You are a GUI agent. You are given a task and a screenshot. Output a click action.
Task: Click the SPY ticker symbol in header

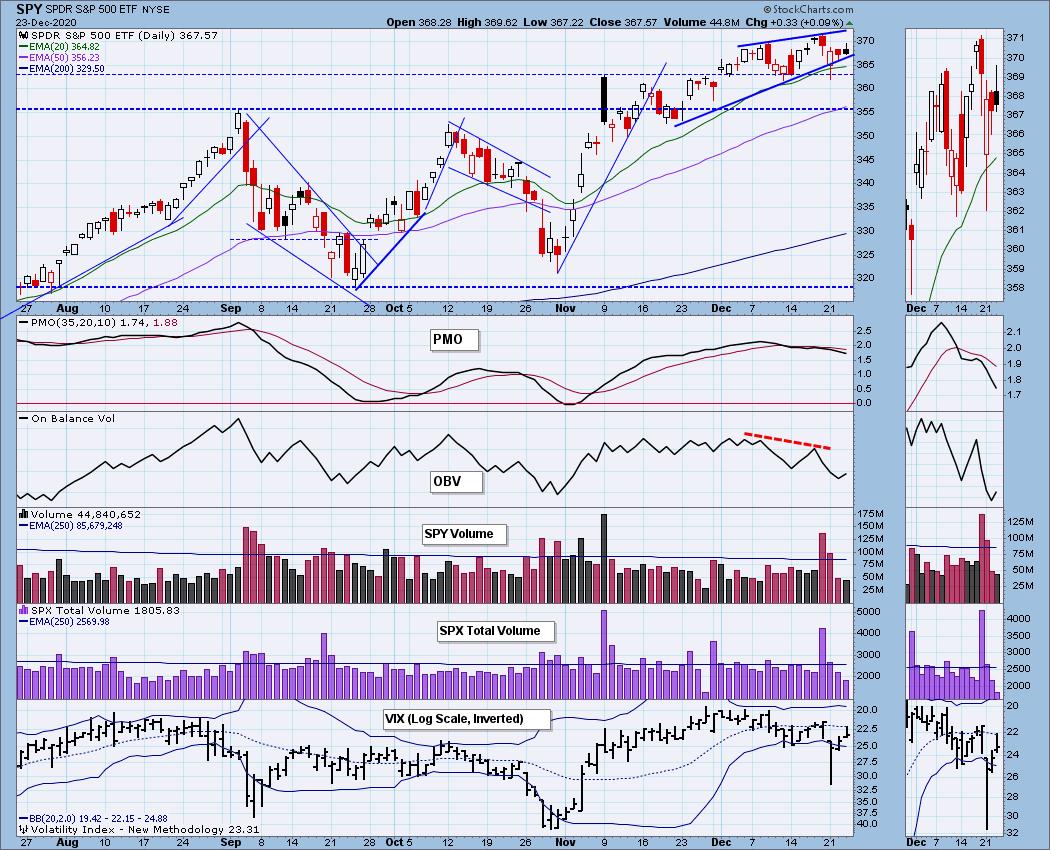(x=29, y=9)
